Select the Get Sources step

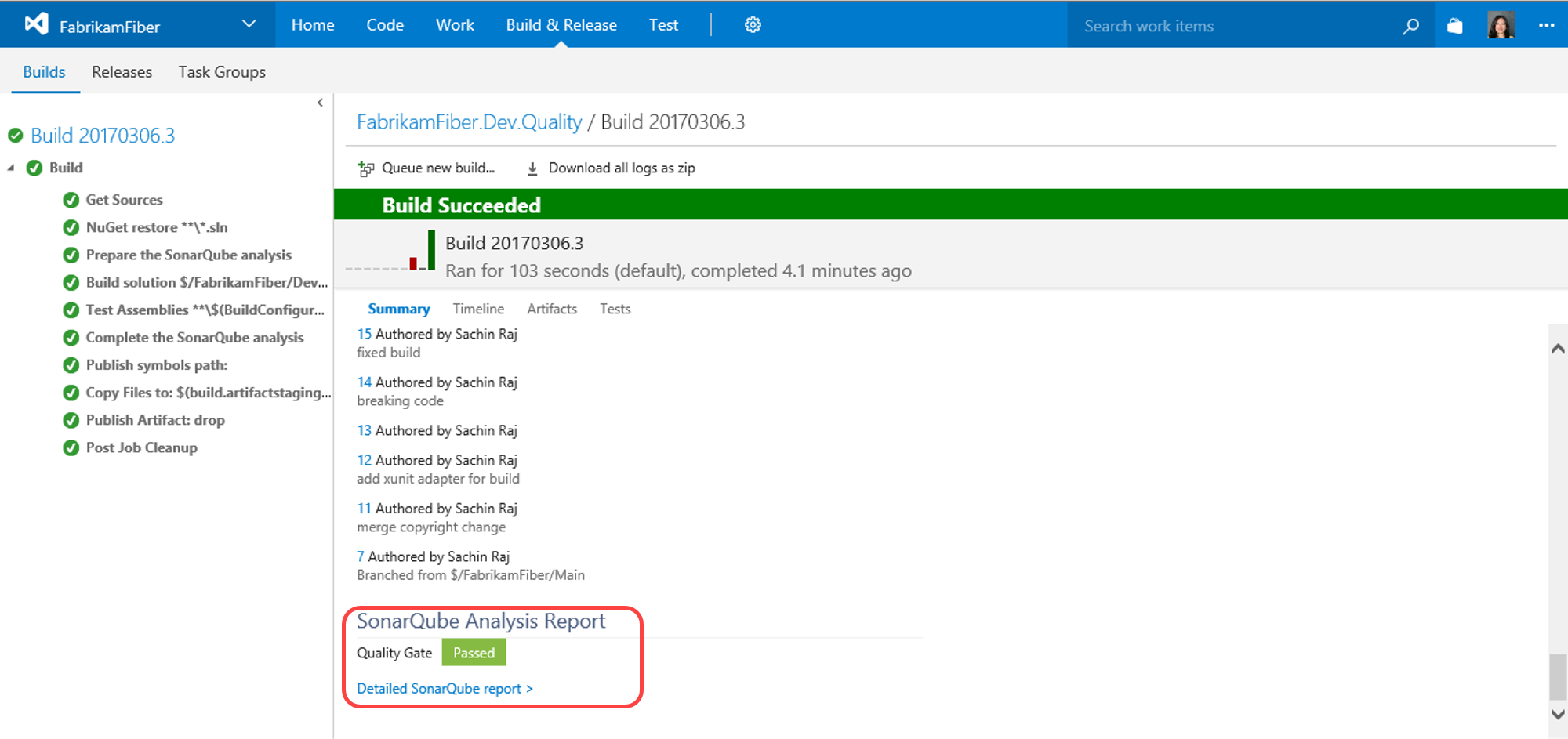(x=124, y=200)
